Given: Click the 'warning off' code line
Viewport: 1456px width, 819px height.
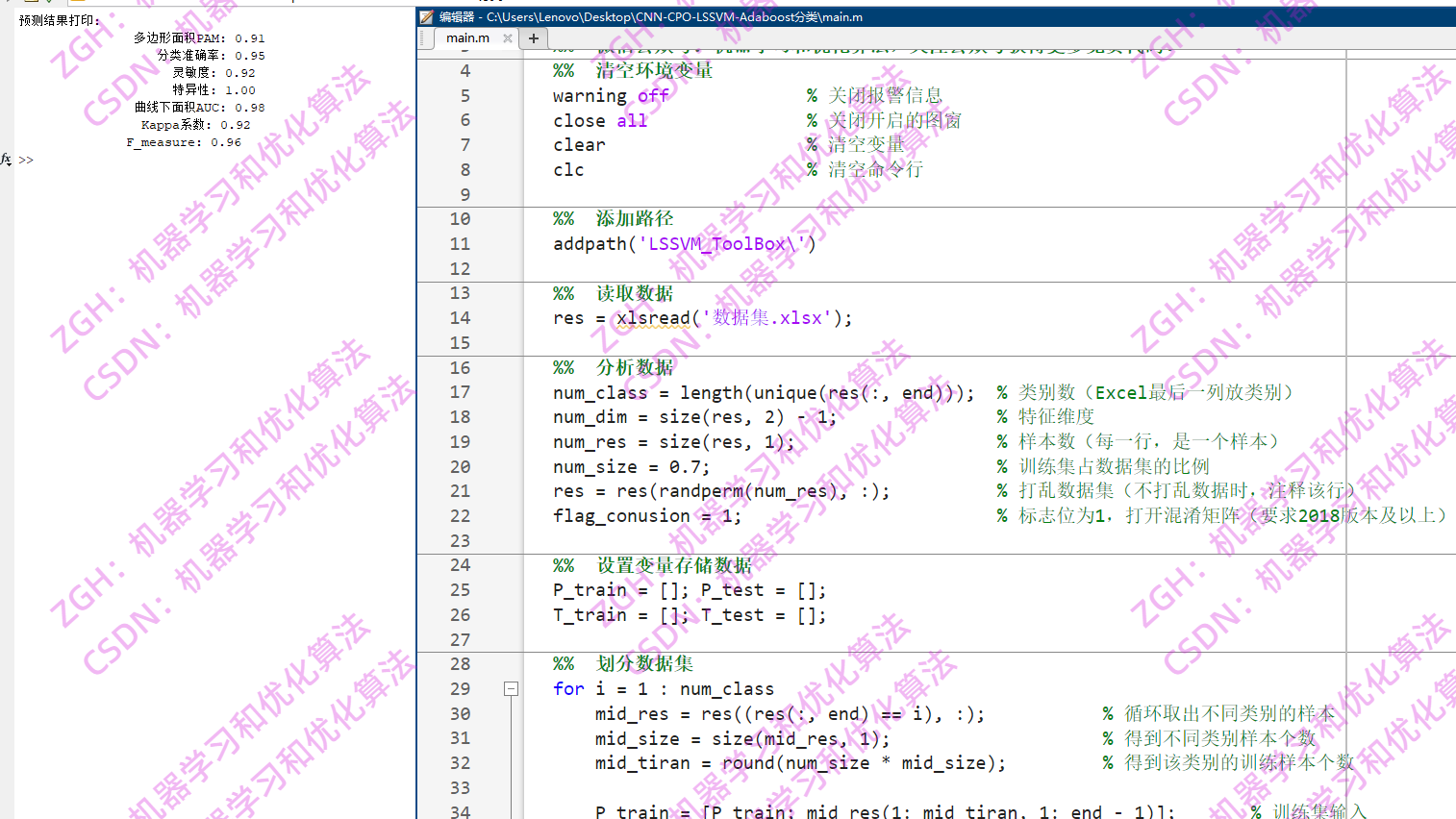Looking at the screenshot, I should (611, 95).
